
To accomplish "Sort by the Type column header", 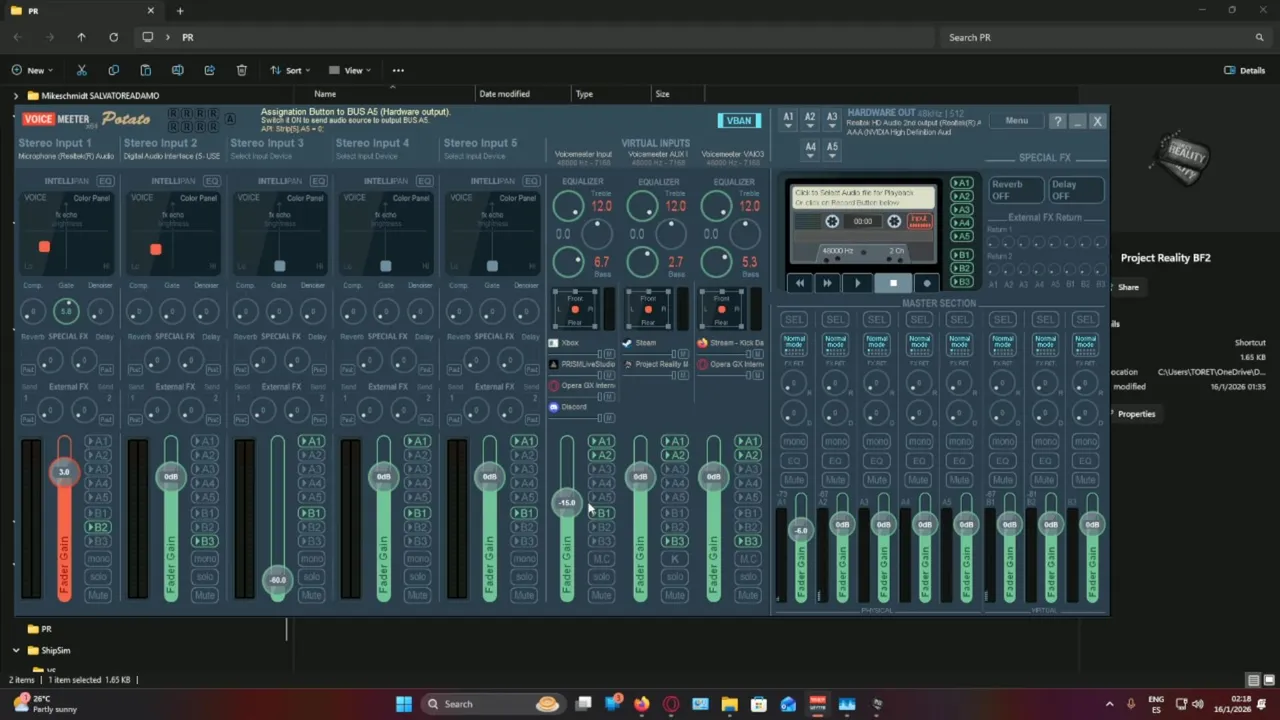I will [584, 94].
